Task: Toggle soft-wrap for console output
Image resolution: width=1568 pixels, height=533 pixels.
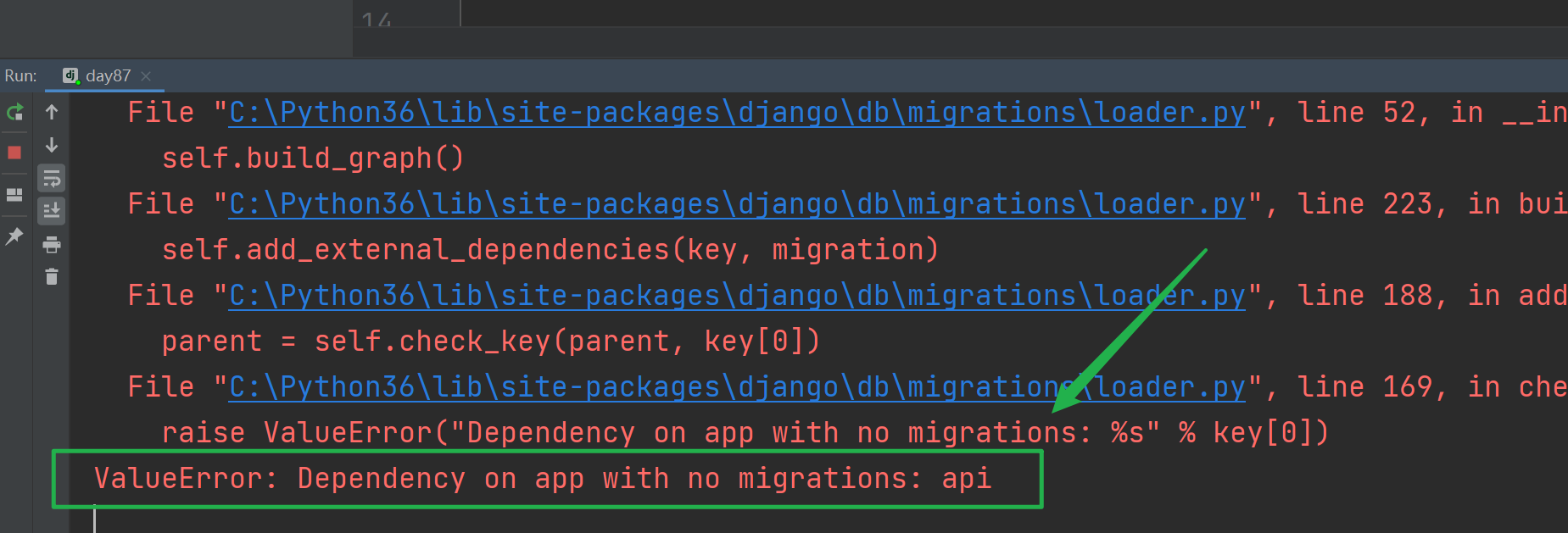Action: pyautogui.click(x=52, y=178)
